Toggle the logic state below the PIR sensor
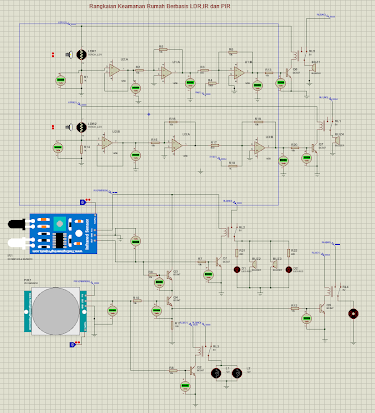Viewport: 375px width, 413px height. click(x=72, y=344)
